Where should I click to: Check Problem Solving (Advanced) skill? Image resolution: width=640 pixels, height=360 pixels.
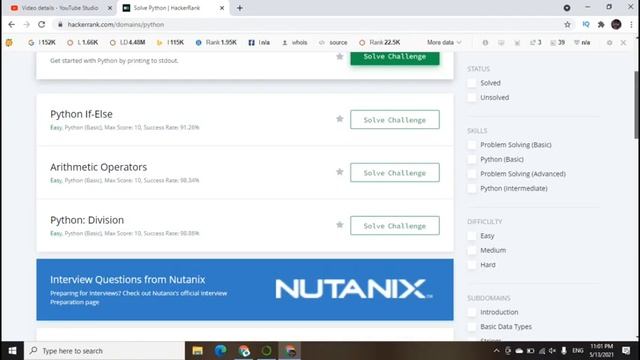[x=472, y=174]
